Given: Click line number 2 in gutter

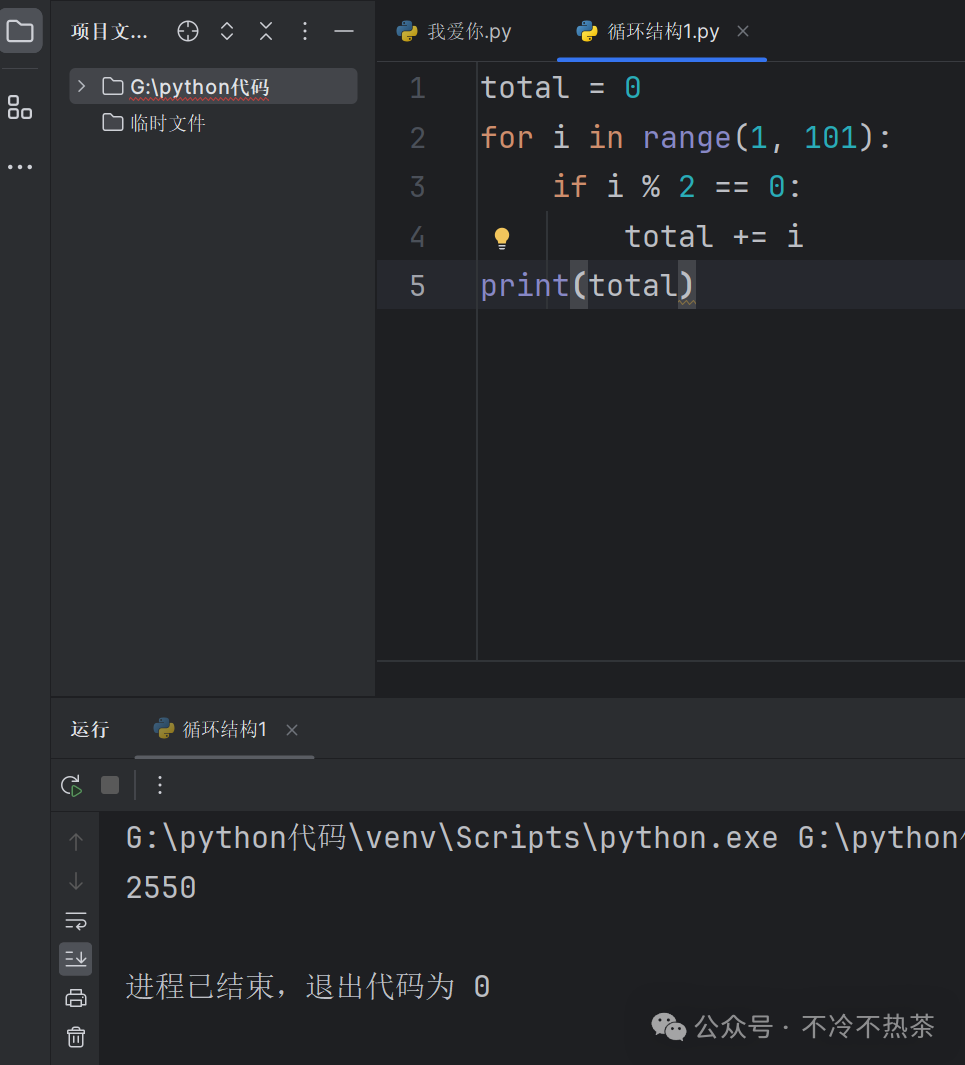Looking at the screenshot, I should [418, 138].
